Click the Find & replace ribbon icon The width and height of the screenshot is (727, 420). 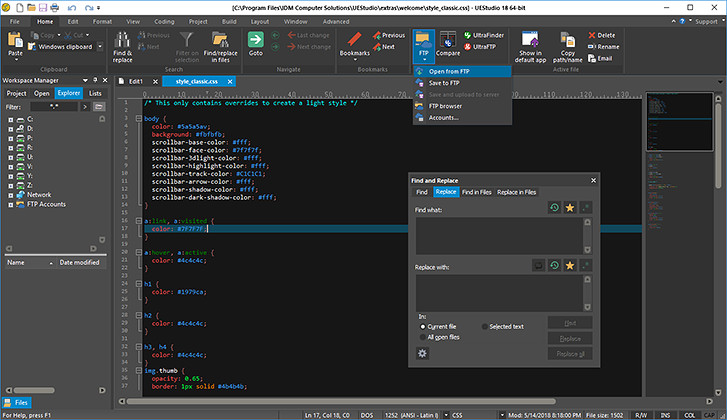click(122, 42)
